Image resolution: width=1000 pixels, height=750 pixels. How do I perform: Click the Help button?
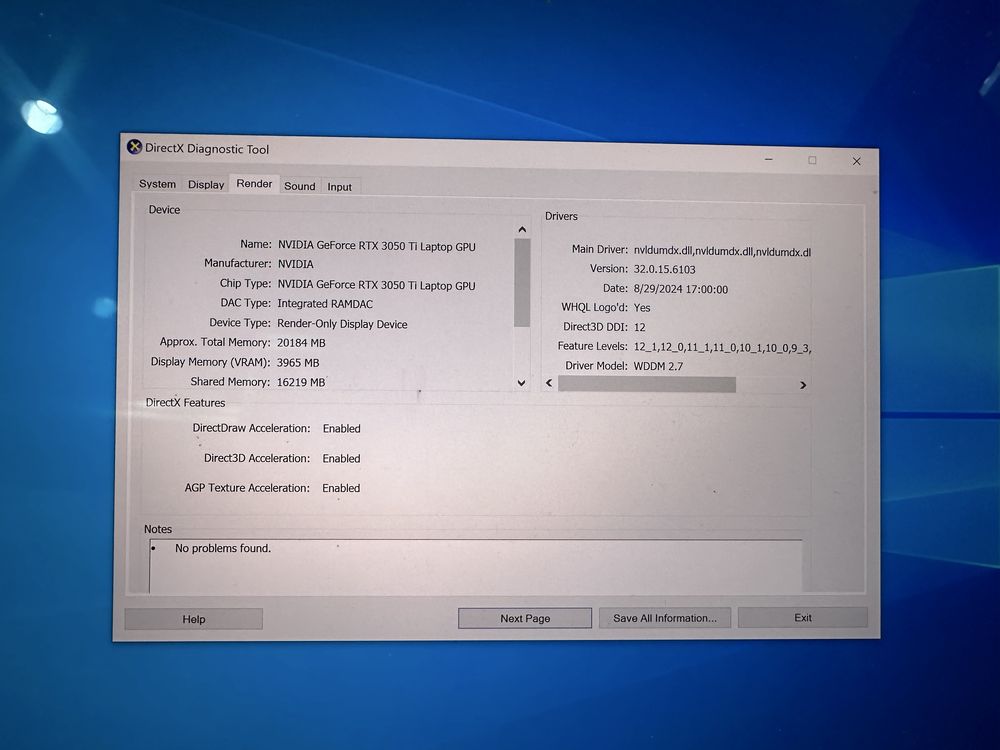click(x=194, y=619)
